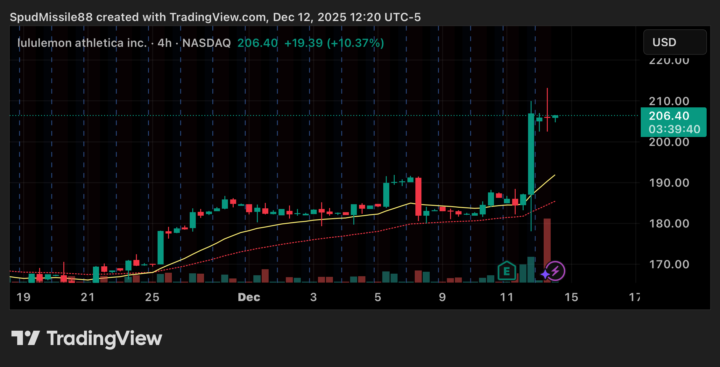The height and width of the screenshot is (367, 720).
Task: Click the TradingView logo icon
Action: [x=25, y=339]
